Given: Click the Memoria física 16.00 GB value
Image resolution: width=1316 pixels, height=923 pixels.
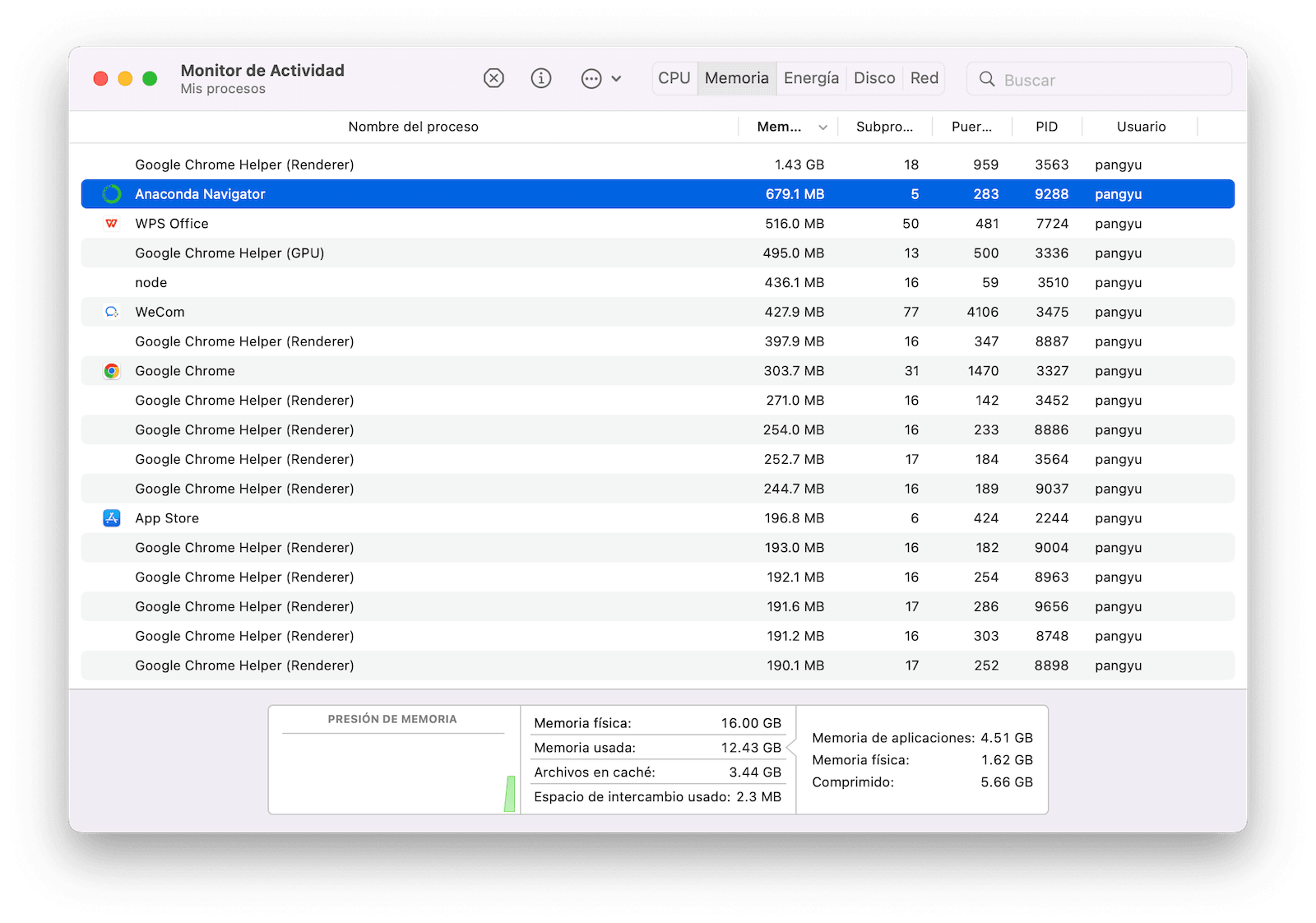Looking at the screenshot, I should pos(751,723).
